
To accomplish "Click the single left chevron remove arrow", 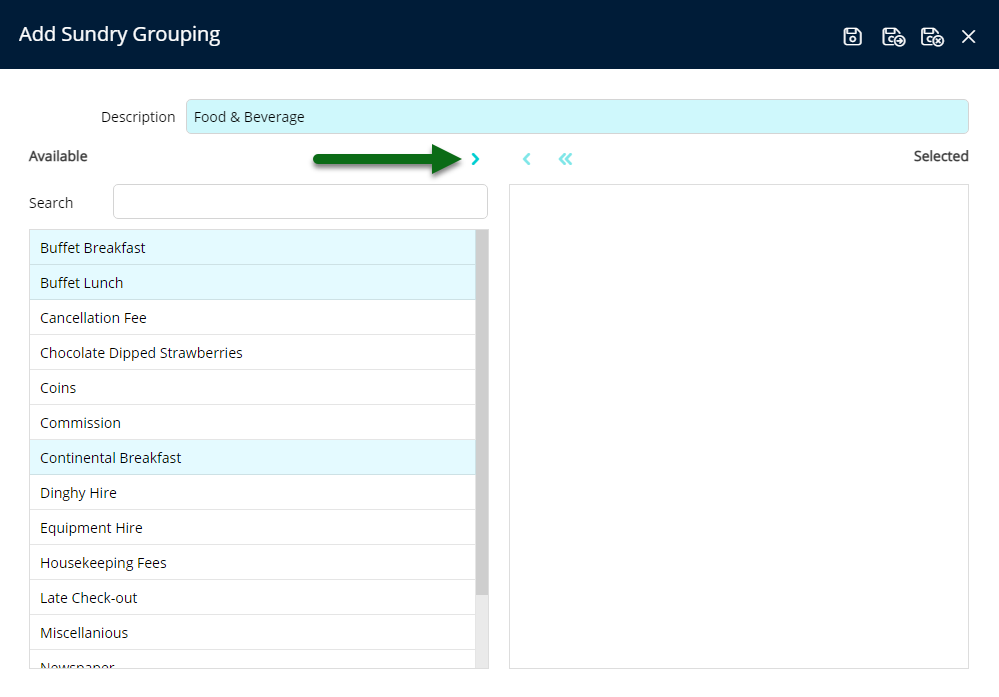I will (526, 159).
